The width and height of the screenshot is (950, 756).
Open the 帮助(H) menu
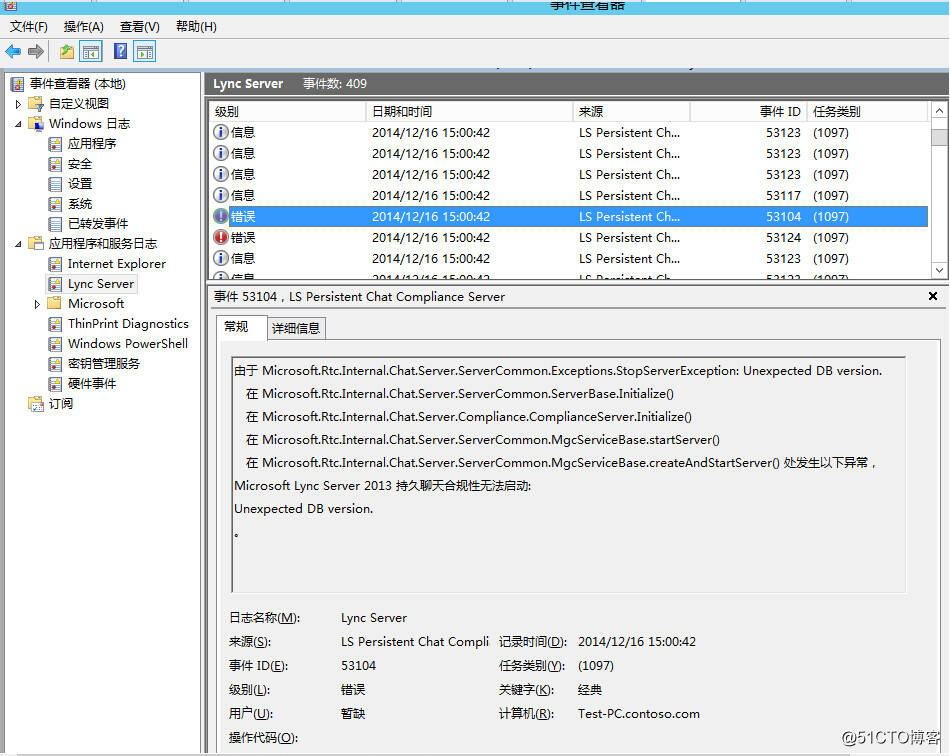tap(196, 27)
